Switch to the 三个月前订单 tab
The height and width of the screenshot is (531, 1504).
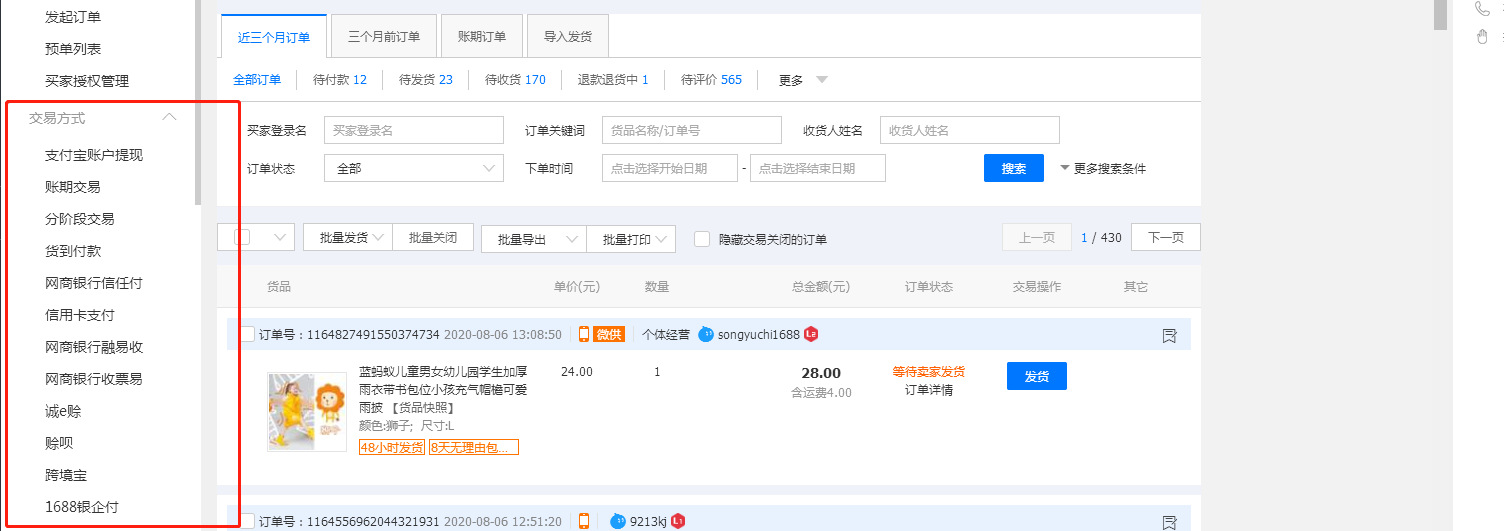[x=383, y=37]
